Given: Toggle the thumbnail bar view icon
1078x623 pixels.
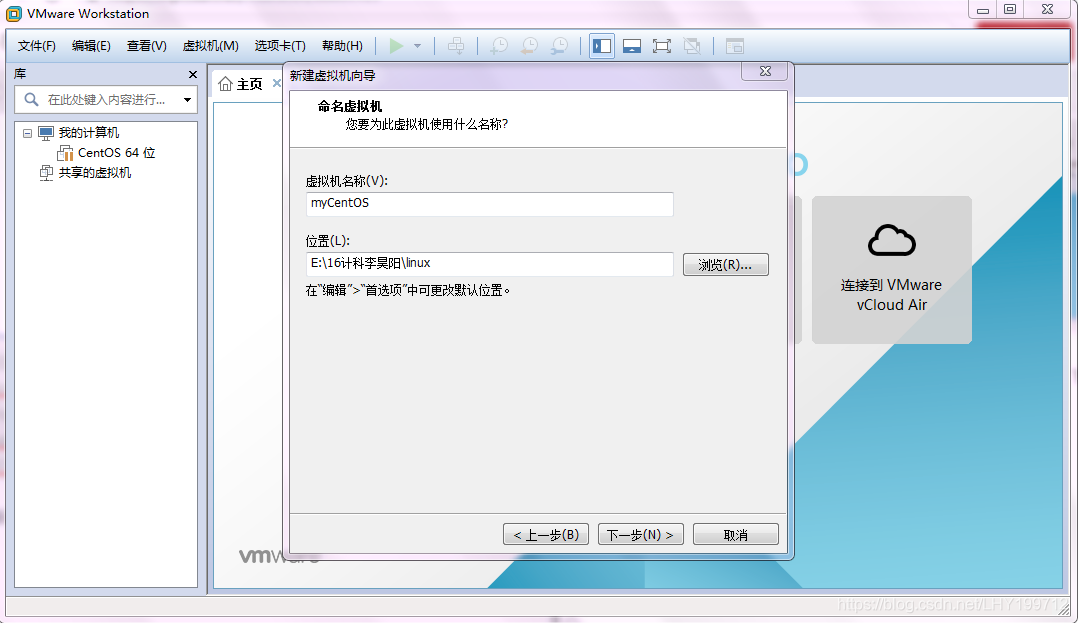Looking at the screenshot, I should tap(632, 46).
